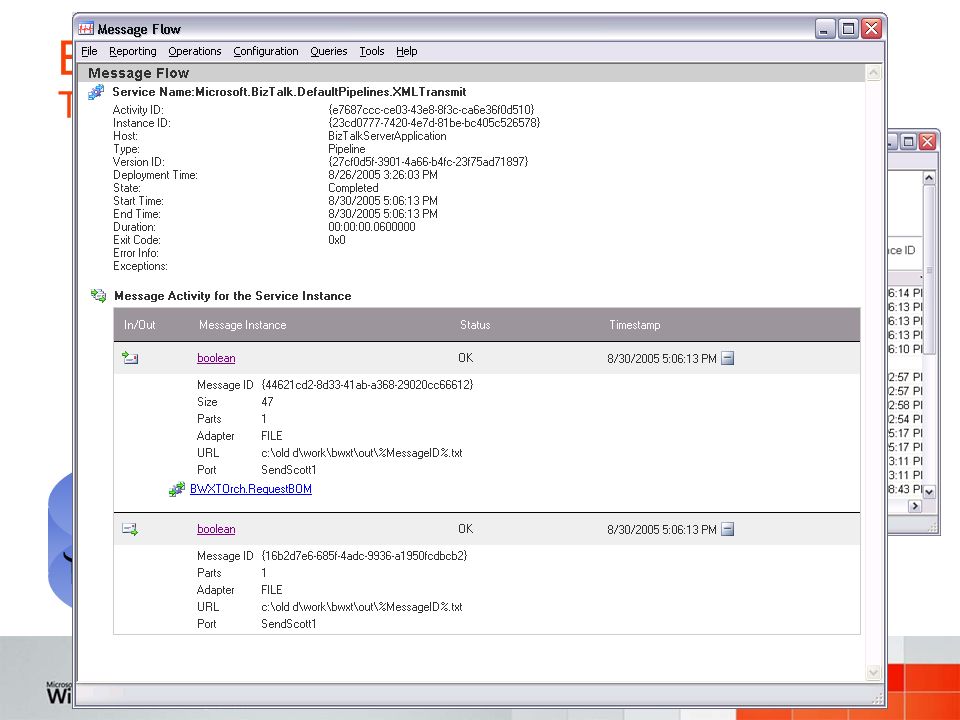Open the Tools menu
Screen dimensions: 960x720
[x=372, y=51]
